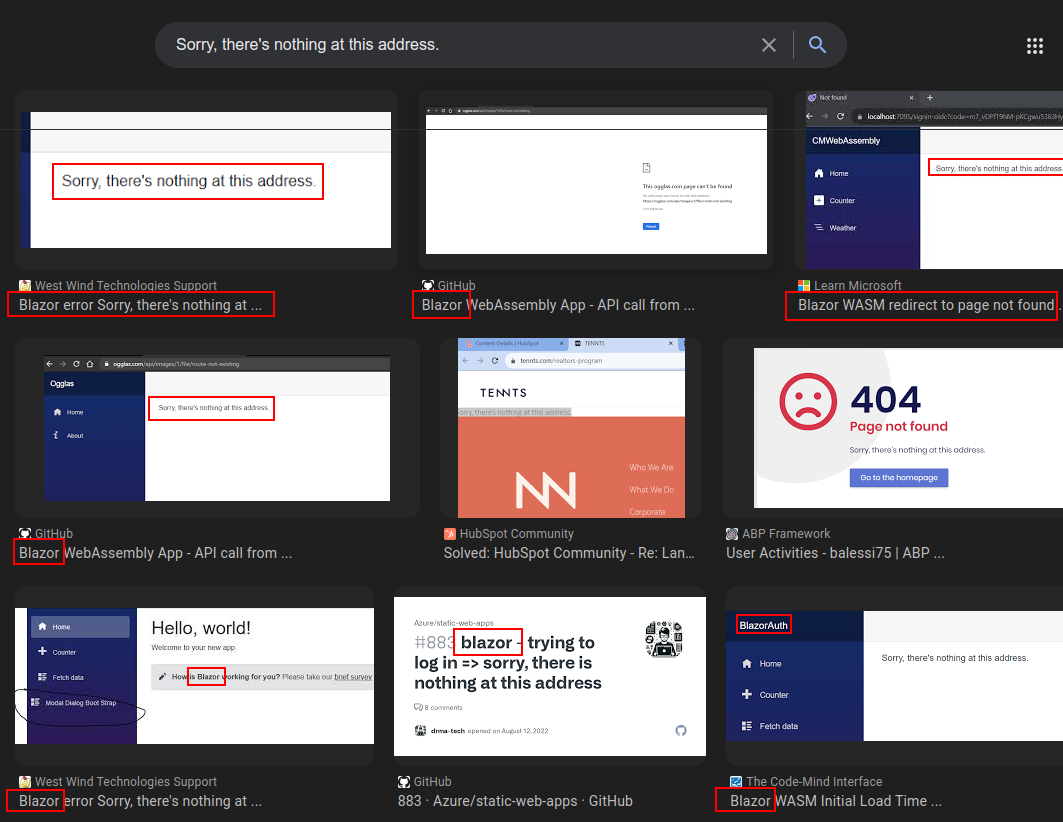Clear the search box text
Image resolution: width=1063 pixels, height=822 pixels.
point(768,45)
